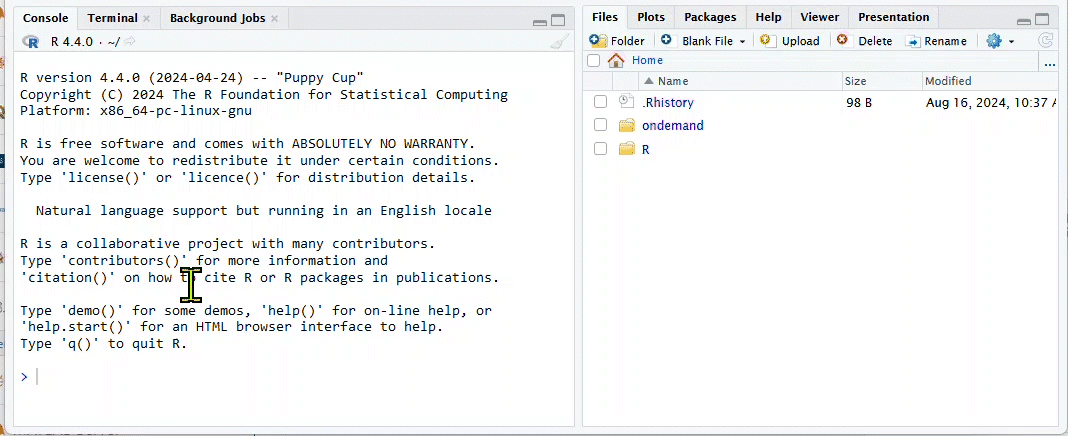Switch to the Background Jobs tab
Screen dimensions: 1068x436
pos(224,18)
